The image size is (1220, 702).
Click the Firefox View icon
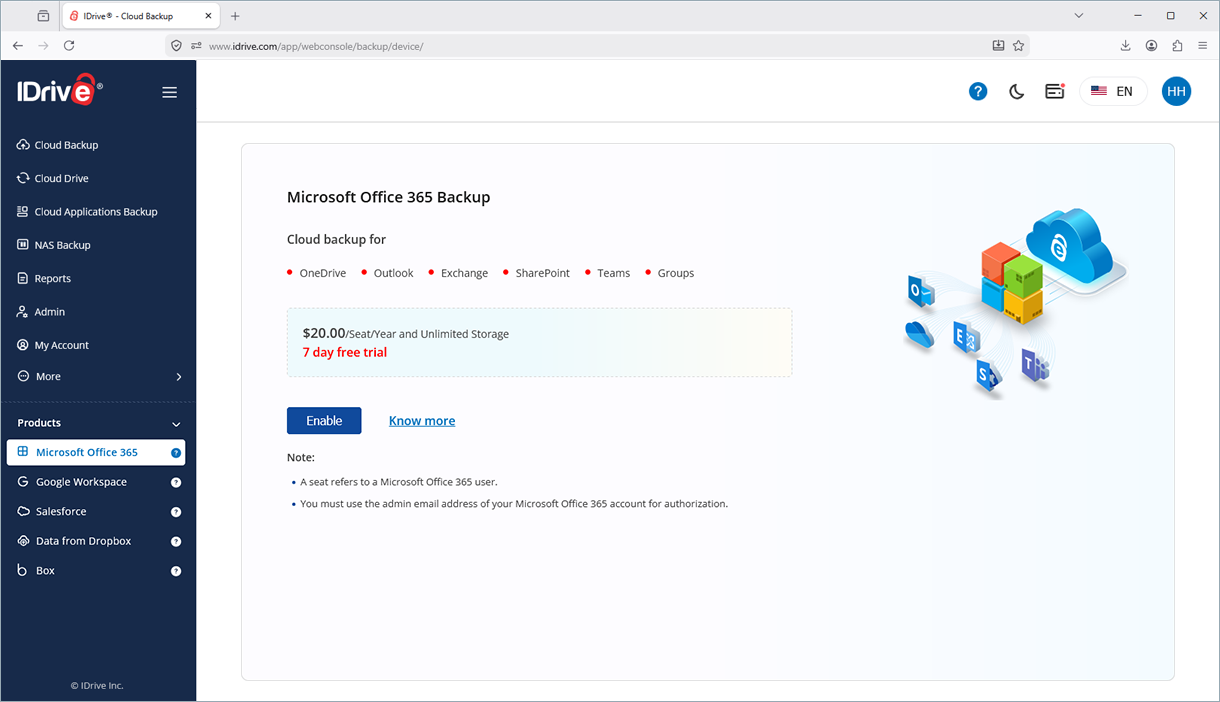click(43, 16)
